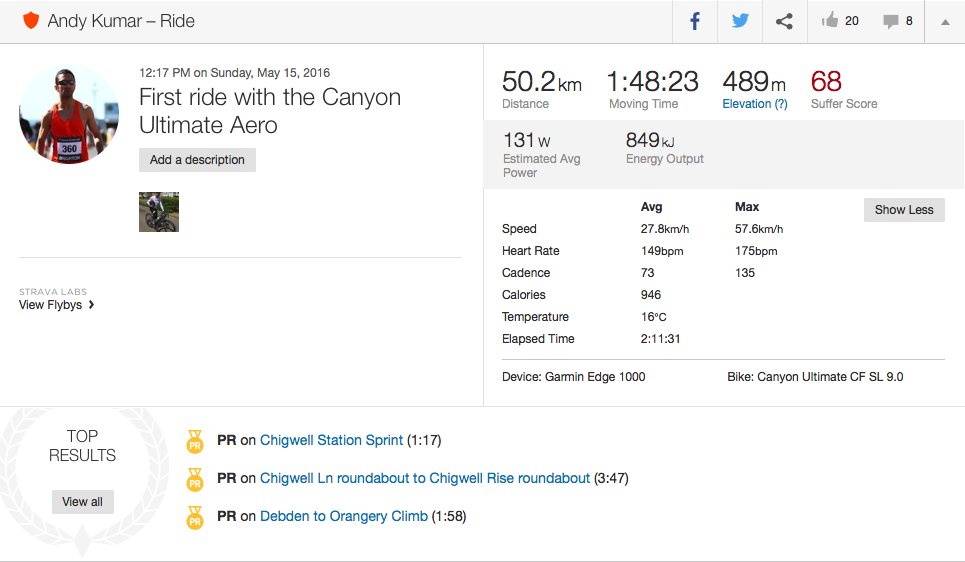The image size is (965, 562).
Task: Open comments via the speech bubble icon
Action: (x=890, y=21)
